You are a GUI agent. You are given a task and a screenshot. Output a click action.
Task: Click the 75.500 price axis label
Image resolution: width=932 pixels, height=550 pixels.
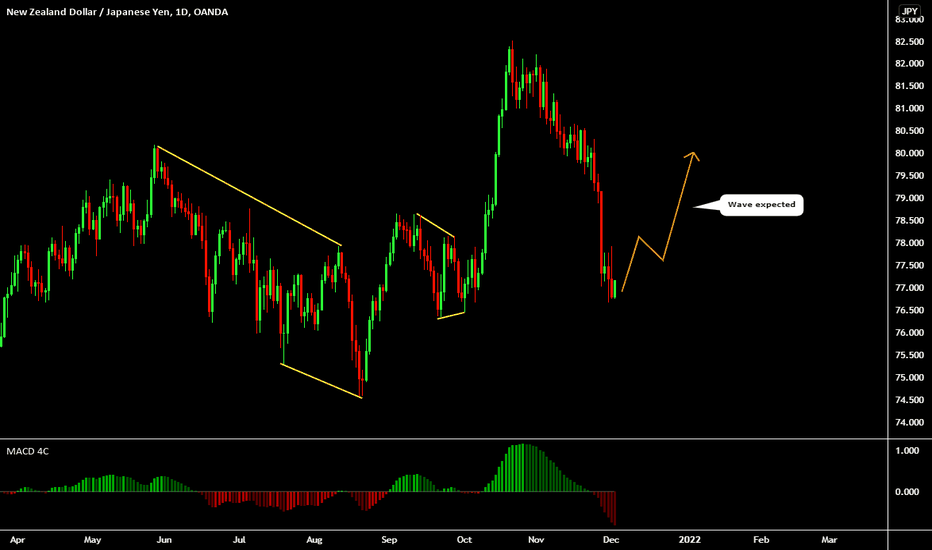click(x=909, y=355)
